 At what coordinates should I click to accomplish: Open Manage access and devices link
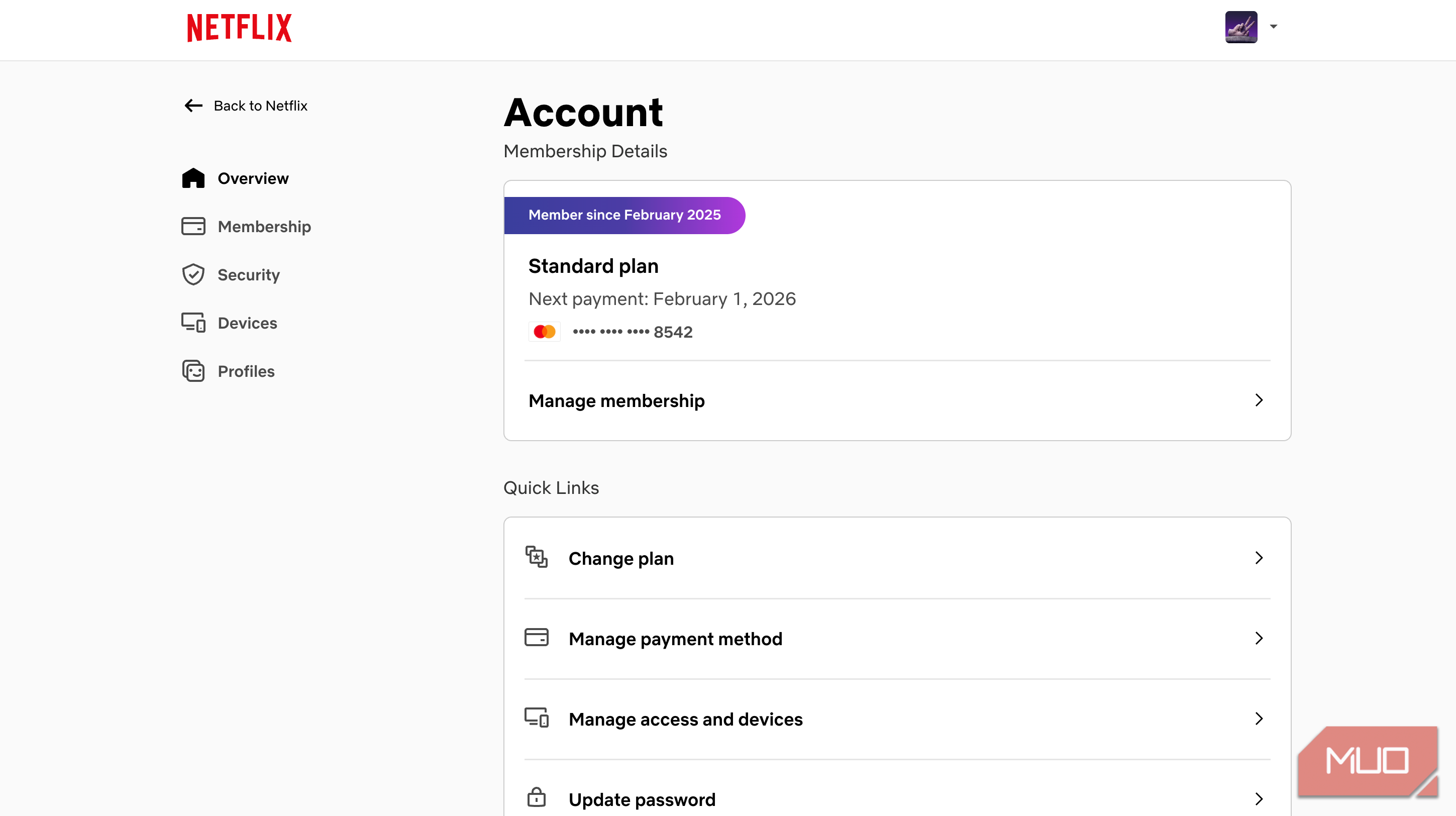point(685,719)
